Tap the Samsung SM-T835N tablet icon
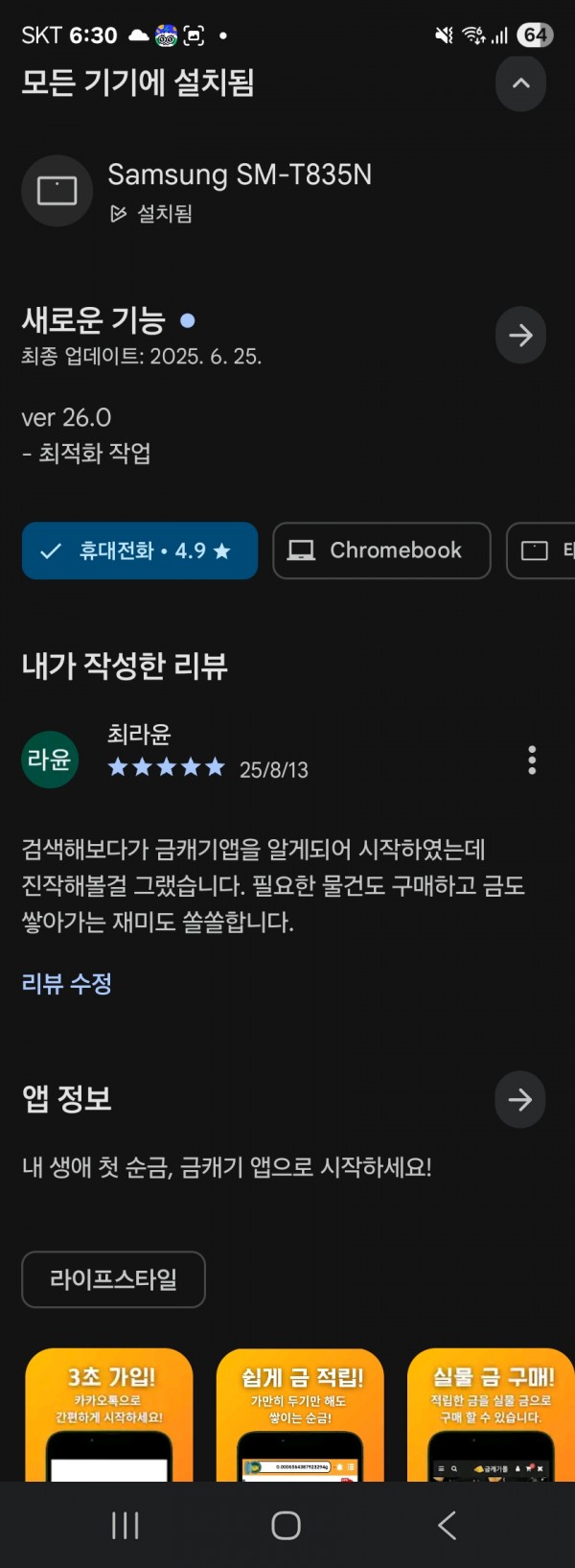Screen dimensions: 575x1568 [57, 191]
